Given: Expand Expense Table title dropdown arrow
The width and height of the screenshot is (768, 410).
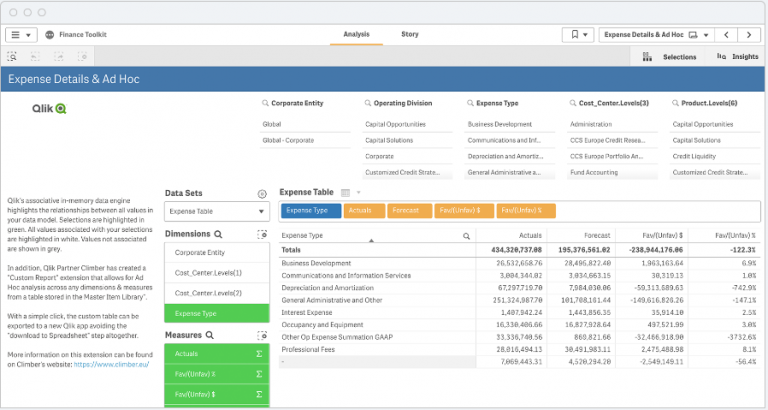Looking at the screenshot, I should click(359, 193).
